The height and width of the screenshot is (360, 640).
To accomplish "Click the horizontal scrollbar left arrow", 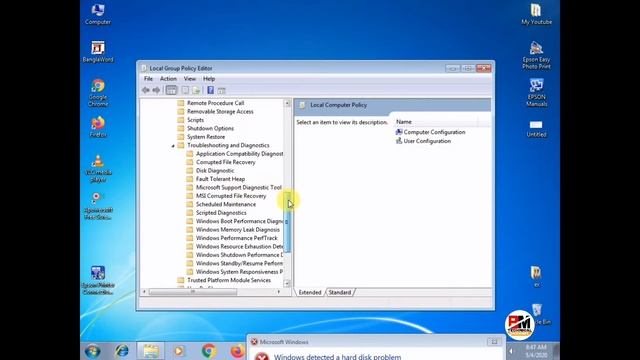I will (144, 291).
